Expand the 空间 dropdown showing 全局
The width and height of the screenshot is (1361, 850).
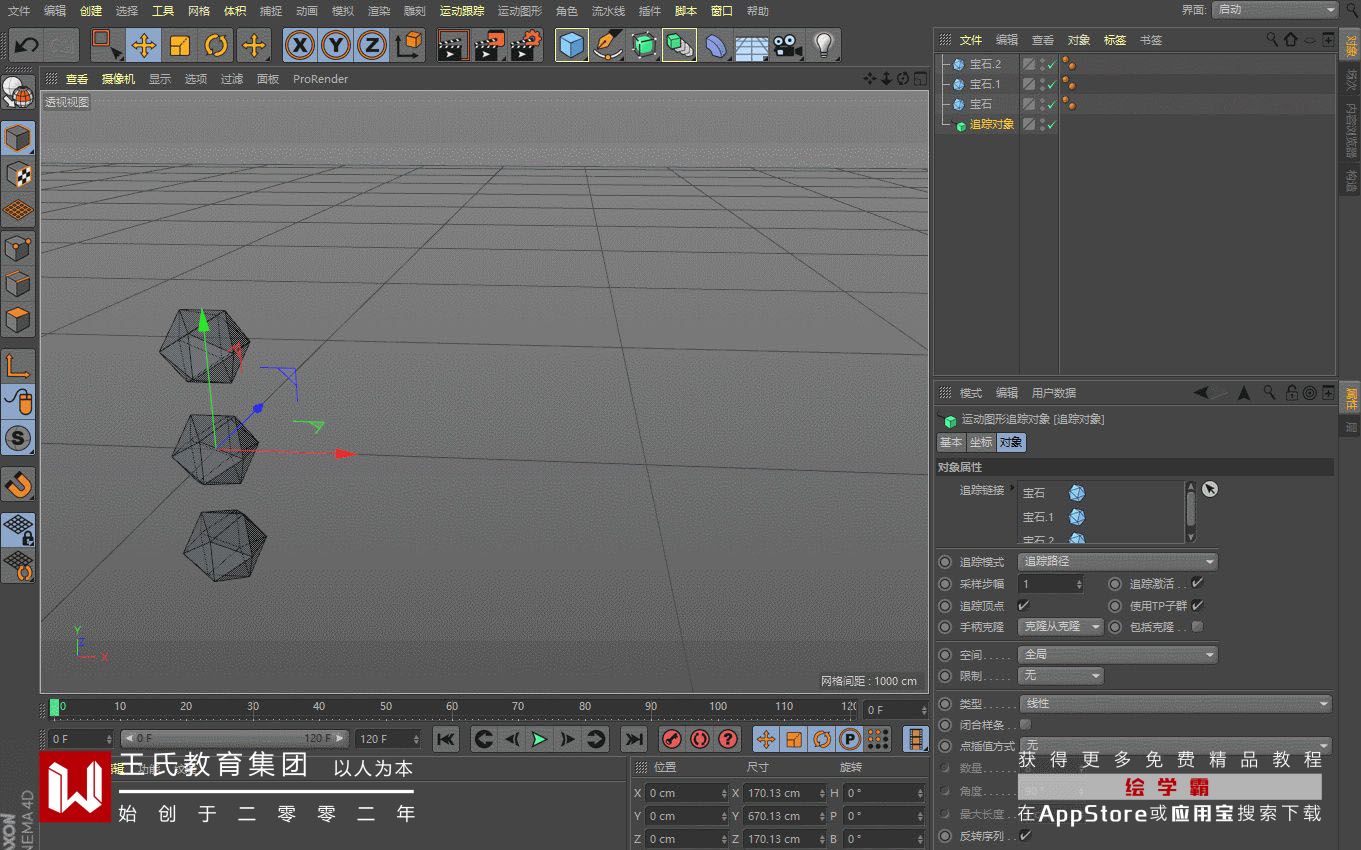(1117, 655)
